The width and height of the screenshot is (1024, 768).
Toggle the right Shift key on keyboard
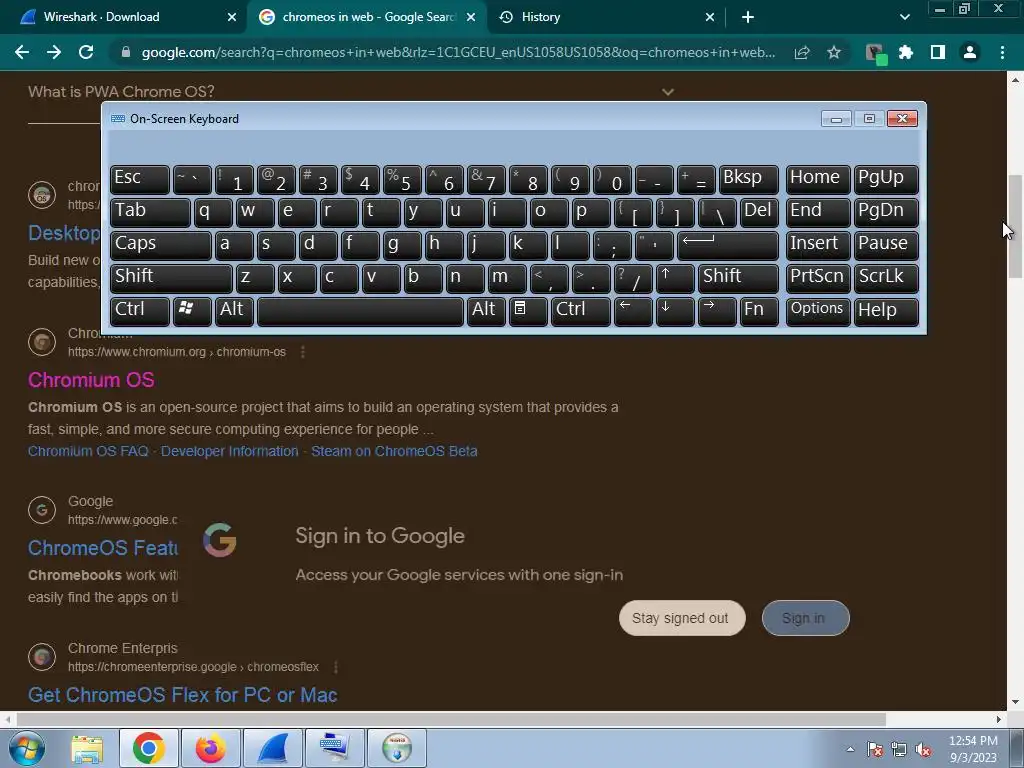739,278
